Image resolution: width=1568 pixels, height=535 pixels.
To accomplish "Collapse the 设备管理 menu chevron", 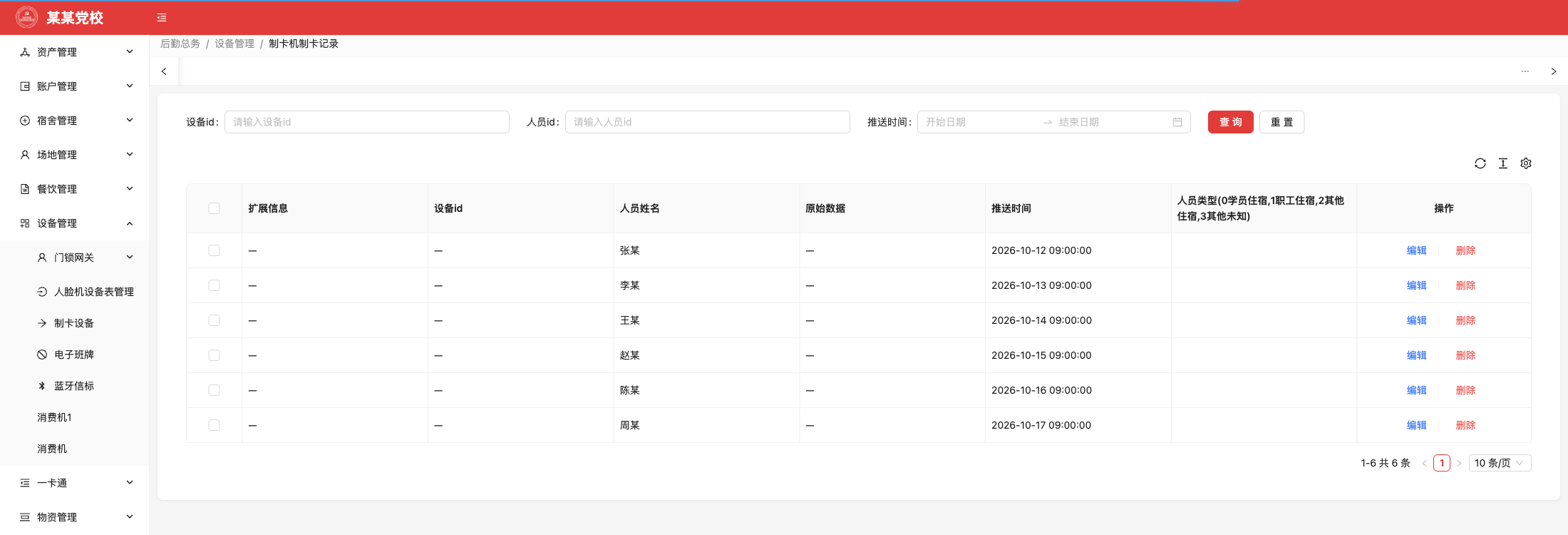I will [130, 223].
